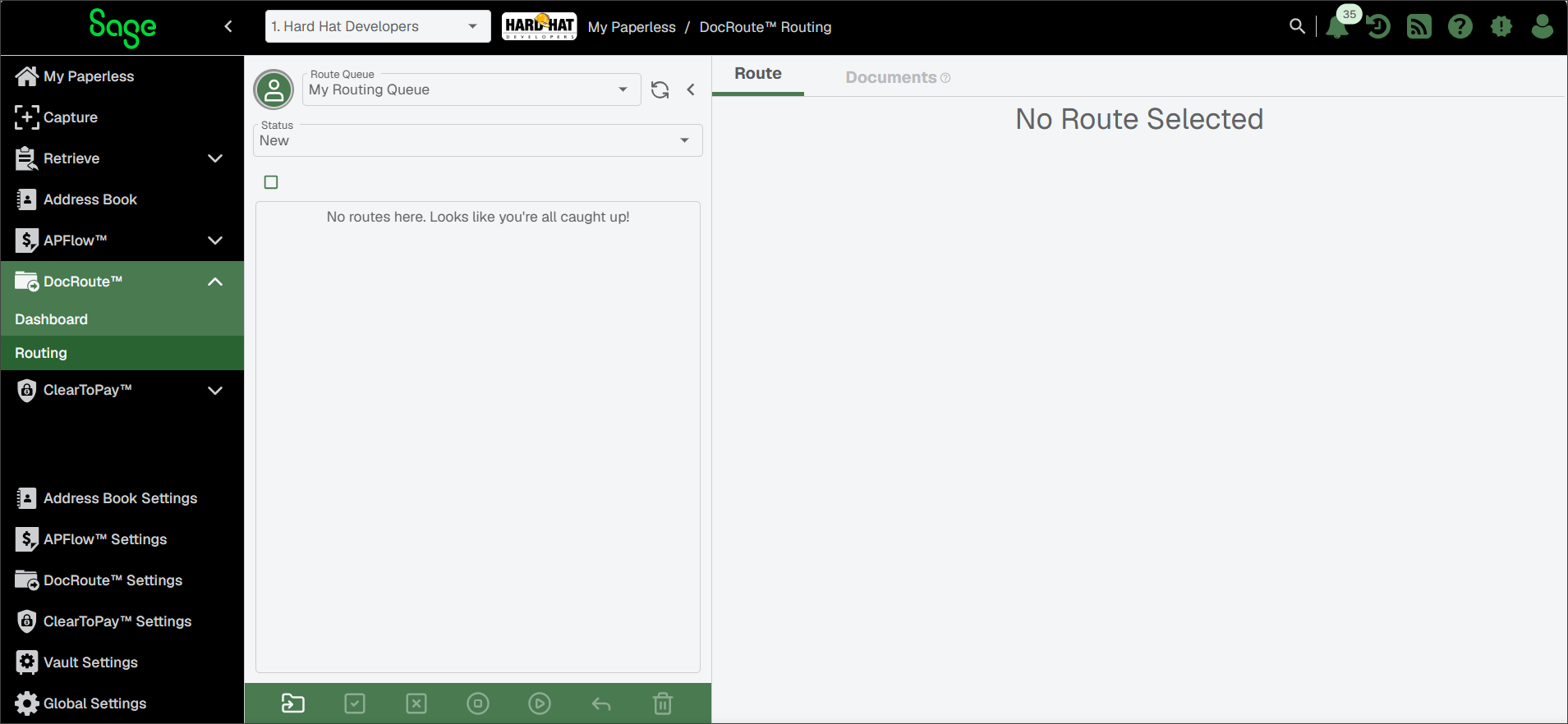
Task: Open Global Settings
Action: [x=122, y=703]
